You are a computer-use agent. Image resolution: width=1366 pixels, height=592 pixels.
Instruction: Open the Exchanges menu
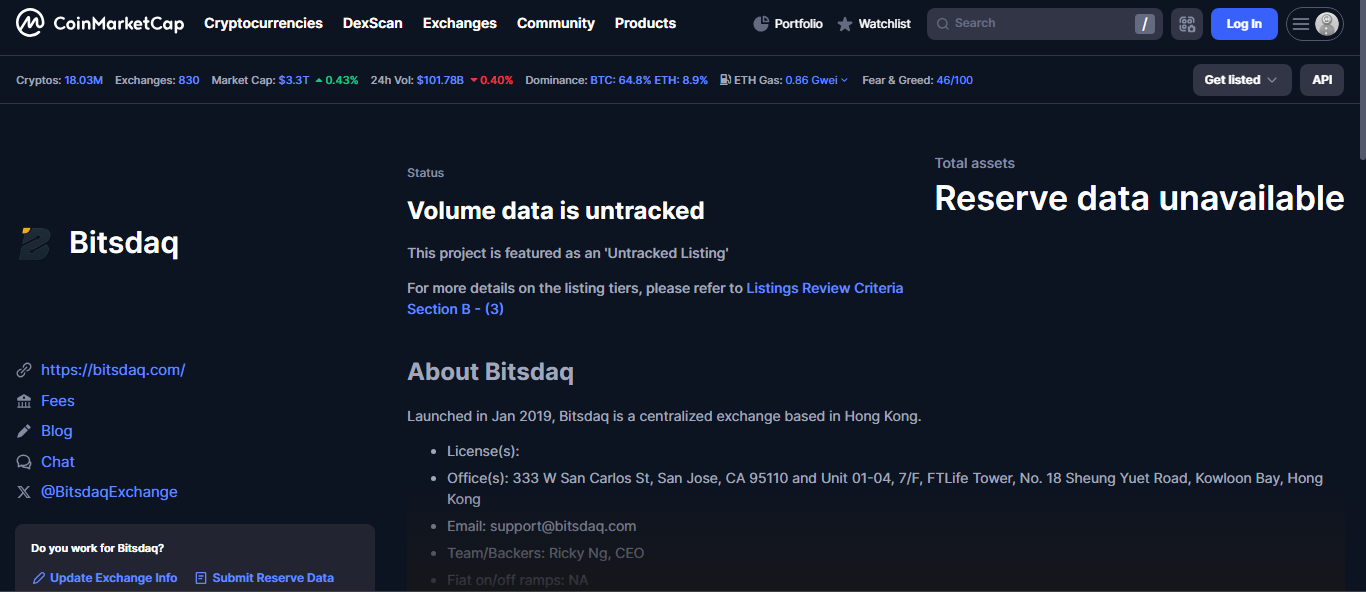(460, 23)
